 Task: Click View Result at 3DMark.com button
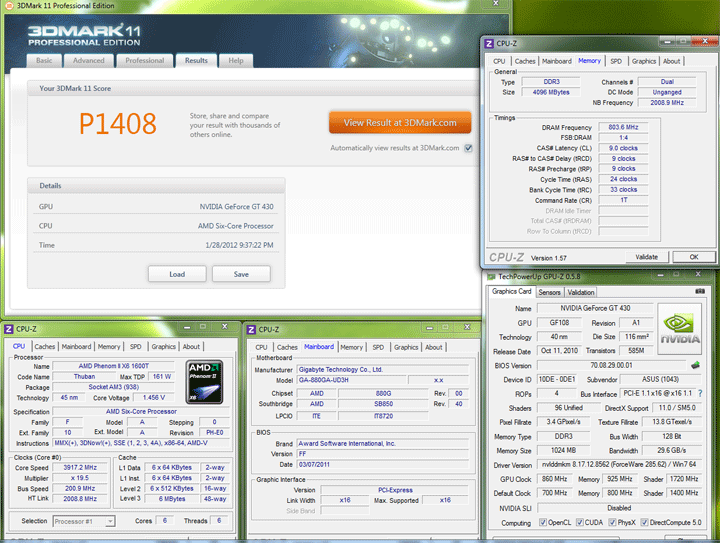point(400,123)
